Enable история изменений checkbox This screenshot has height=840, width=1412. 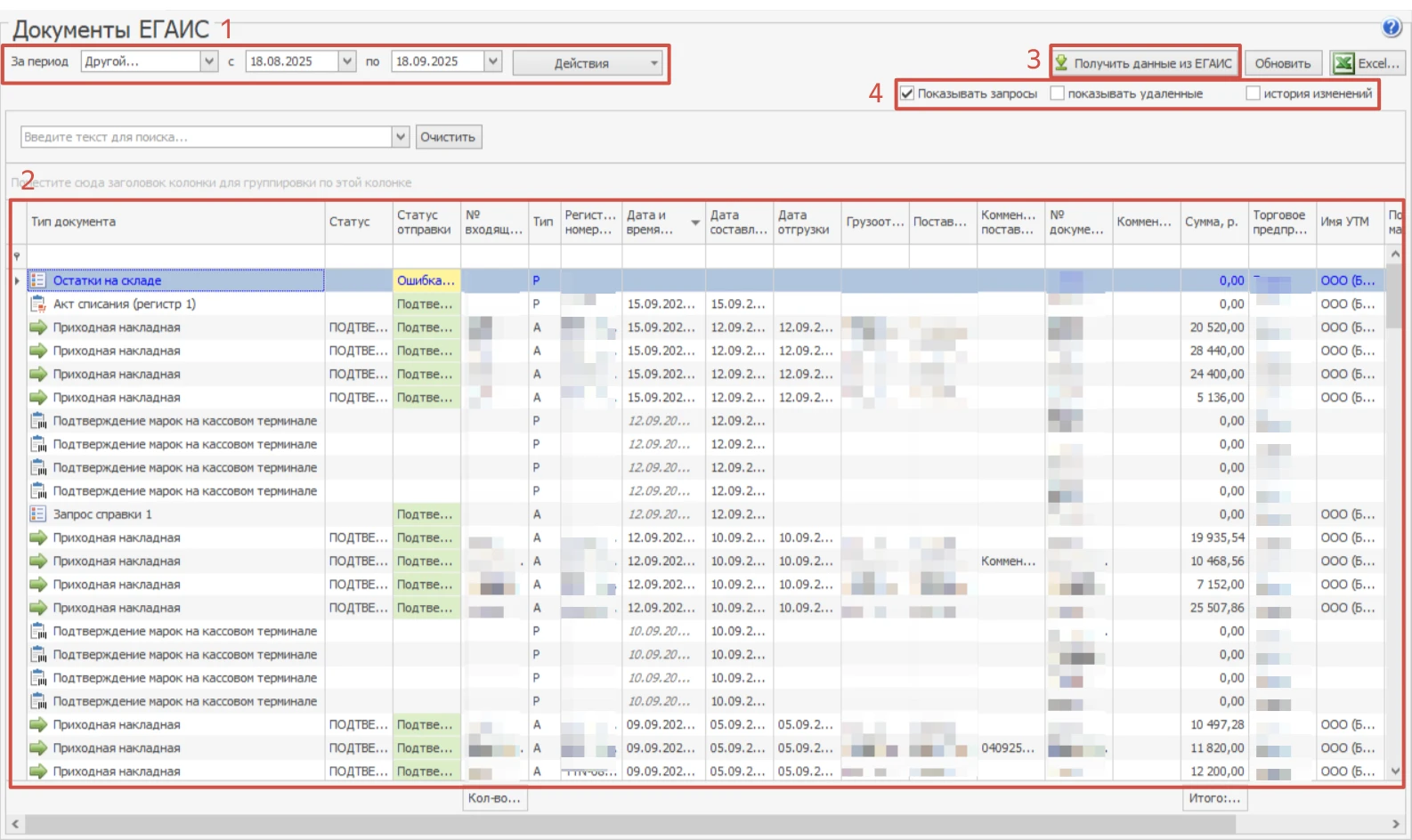[x=1253, y=93]
